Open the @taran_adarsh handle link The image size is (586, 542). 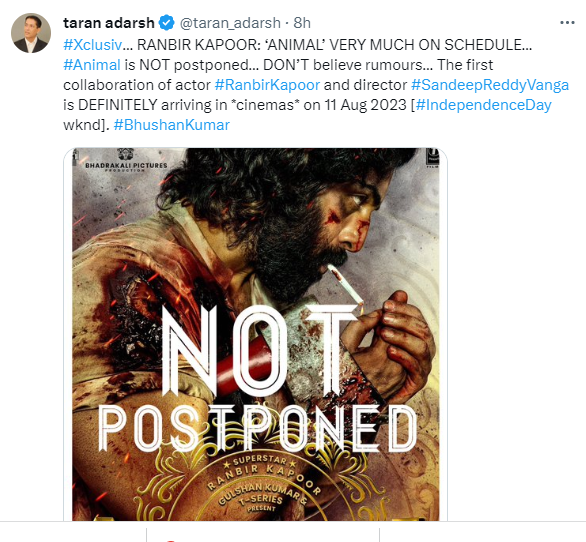[x=230, y=23]
